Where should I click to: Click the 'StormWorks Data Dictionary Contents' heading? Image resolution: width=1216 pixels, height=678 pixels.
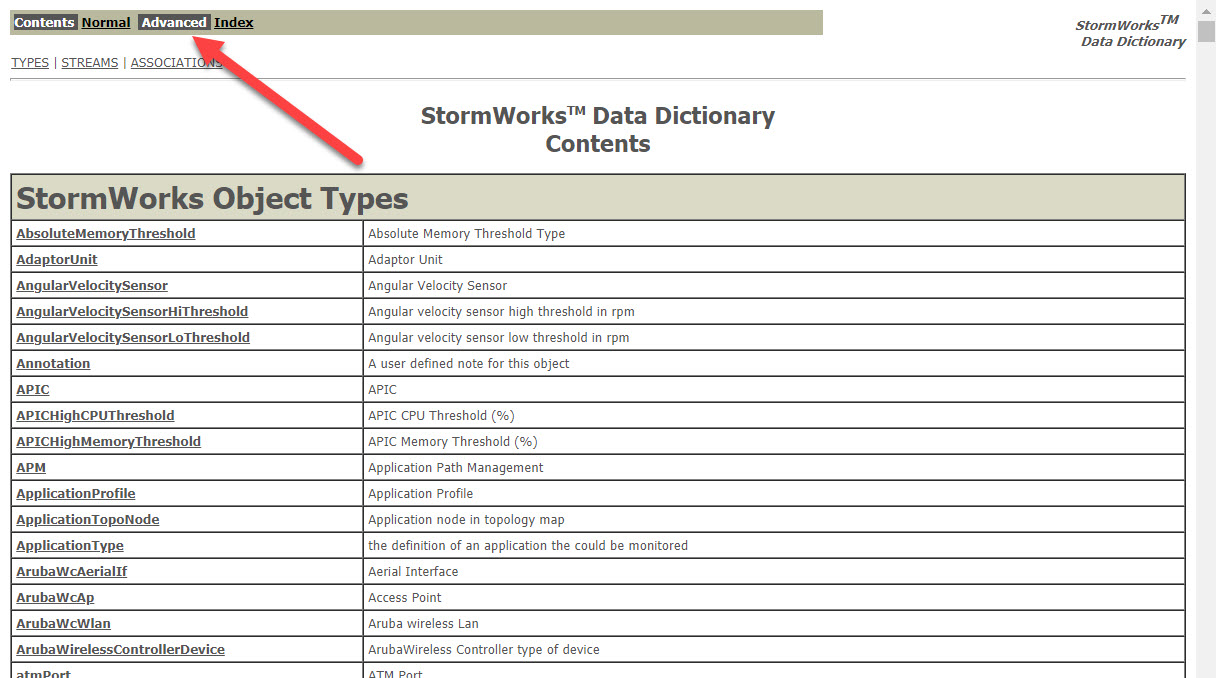click(598, 130)
